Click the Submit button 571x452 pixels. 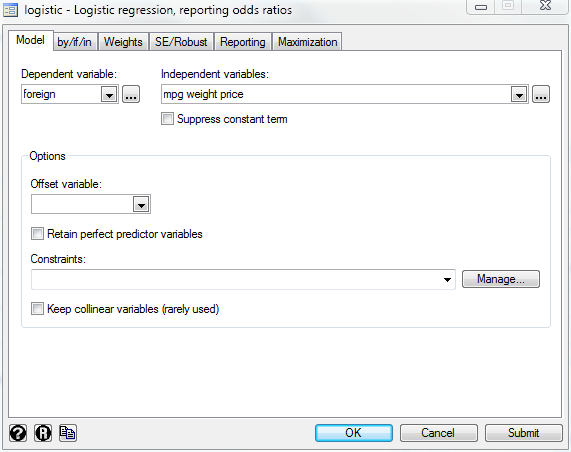(523, 433)
